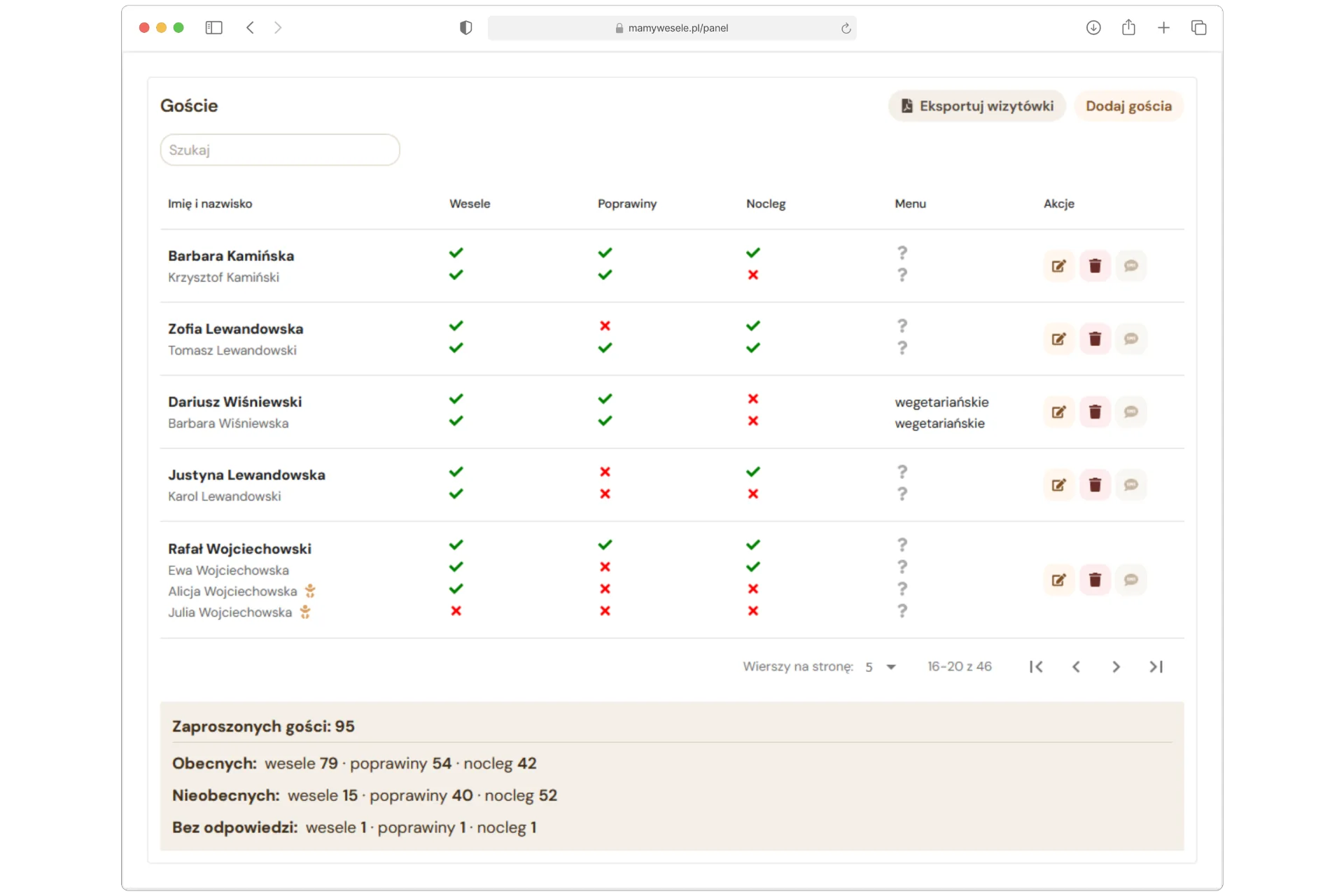Open message for Justyna Lewandowska row
This screenshot has width=1344, height=896.
pos(1131,484)
